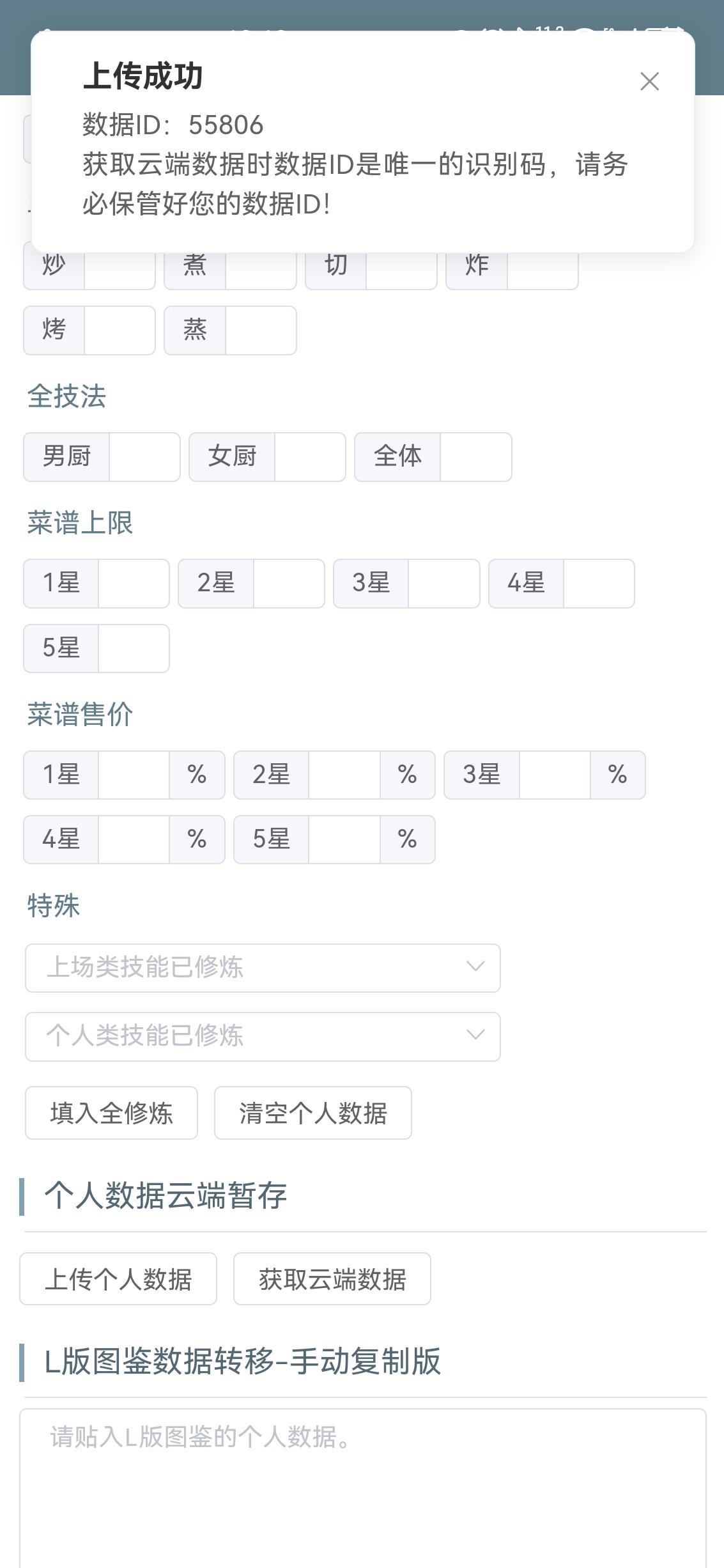Click the 上传个人数据 button
Image resolution: width=724 pixels, height=1568 pixels.
tap(118, 1278)
